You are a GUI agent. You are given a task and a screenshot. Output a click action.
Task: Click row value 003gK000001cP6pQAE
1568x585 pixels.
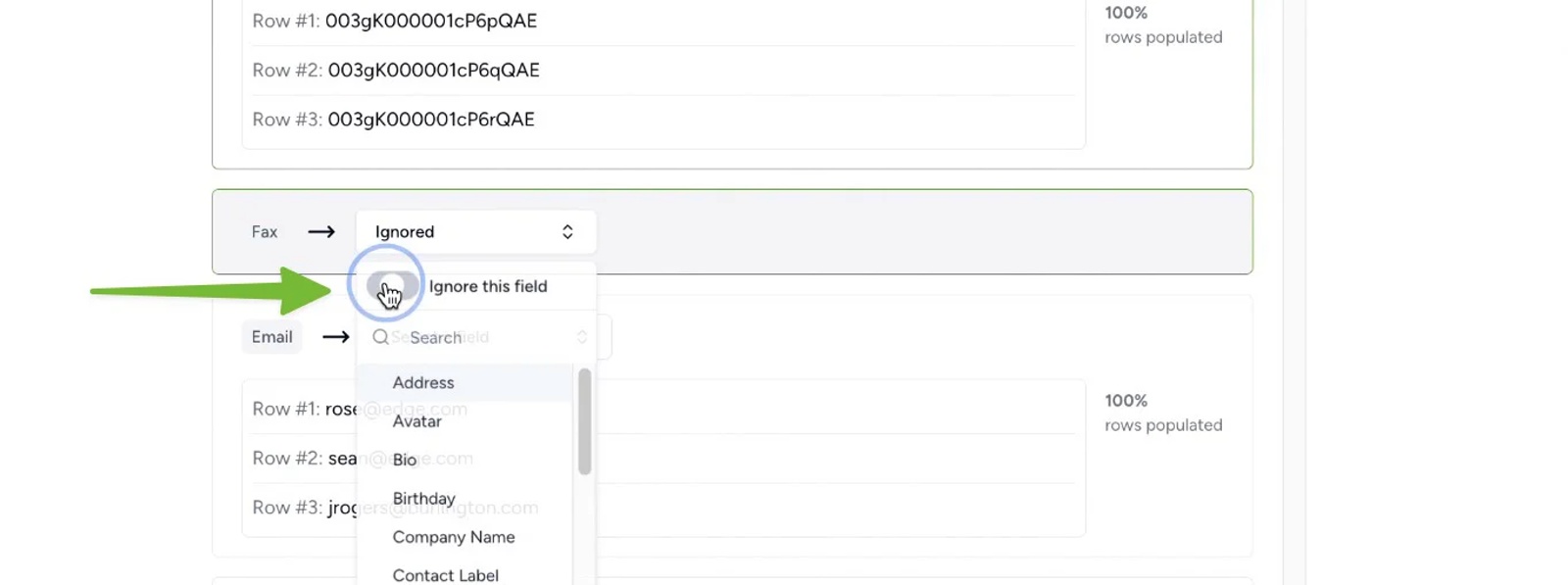[x=431, y=21]
